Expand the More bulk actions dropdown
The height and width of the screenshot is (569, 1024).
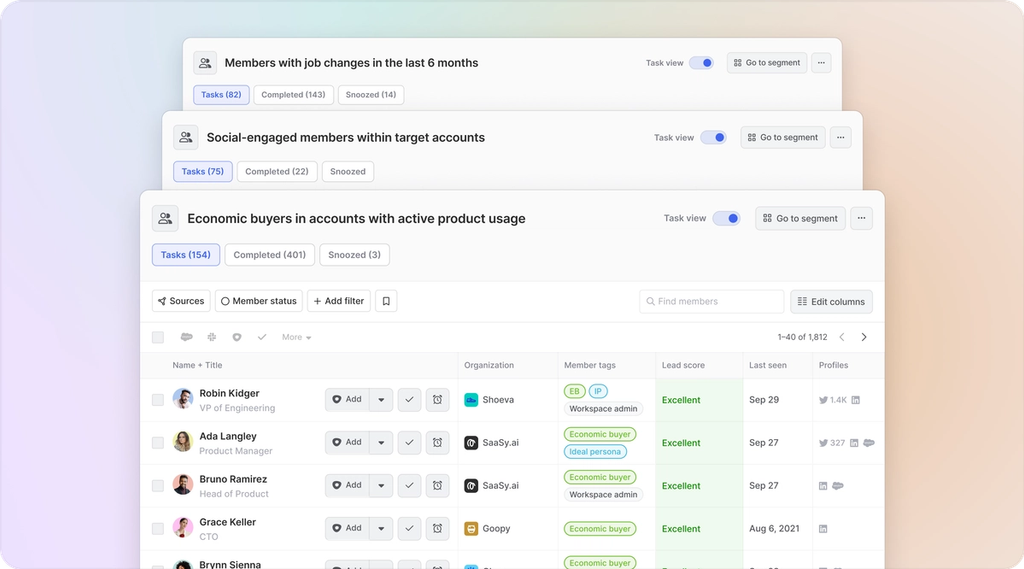coord(296,337)
